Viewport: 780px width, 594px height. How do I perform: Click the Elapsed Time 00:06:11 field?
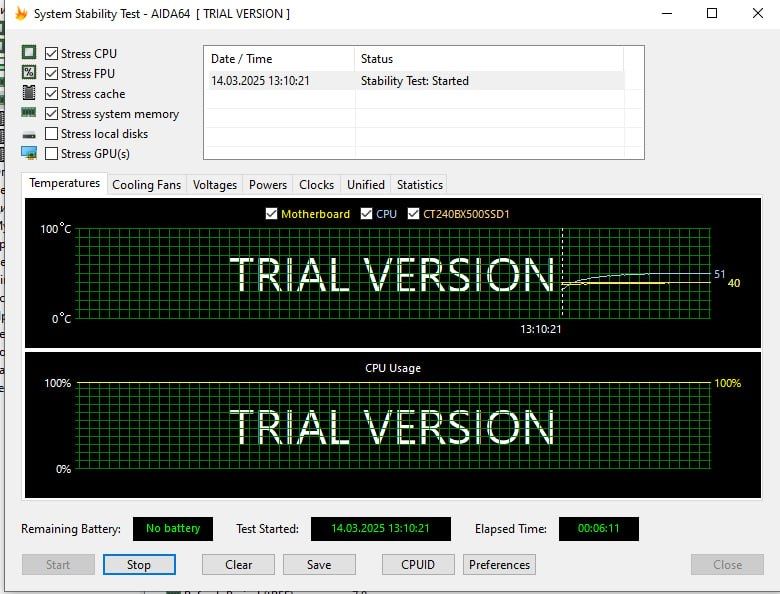pos(598,528)
